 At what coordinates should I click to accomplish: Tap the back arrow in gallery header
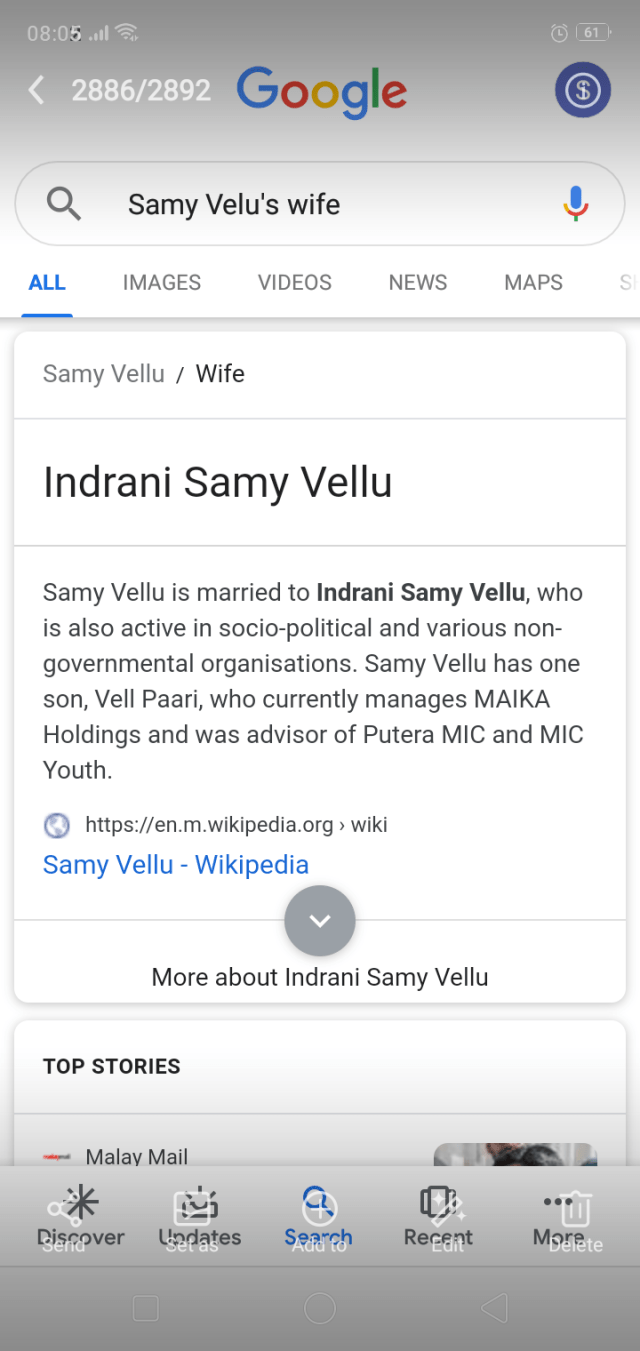37,91
